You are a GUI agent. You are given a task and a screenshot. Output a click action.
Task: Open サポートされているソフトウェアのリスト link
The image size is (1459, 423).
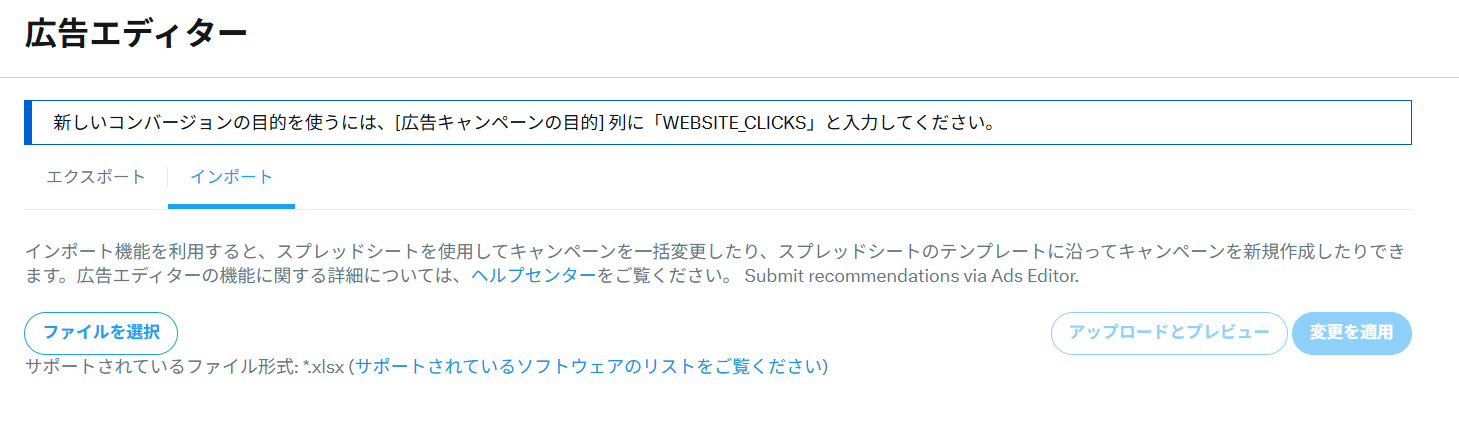[588, 366]
